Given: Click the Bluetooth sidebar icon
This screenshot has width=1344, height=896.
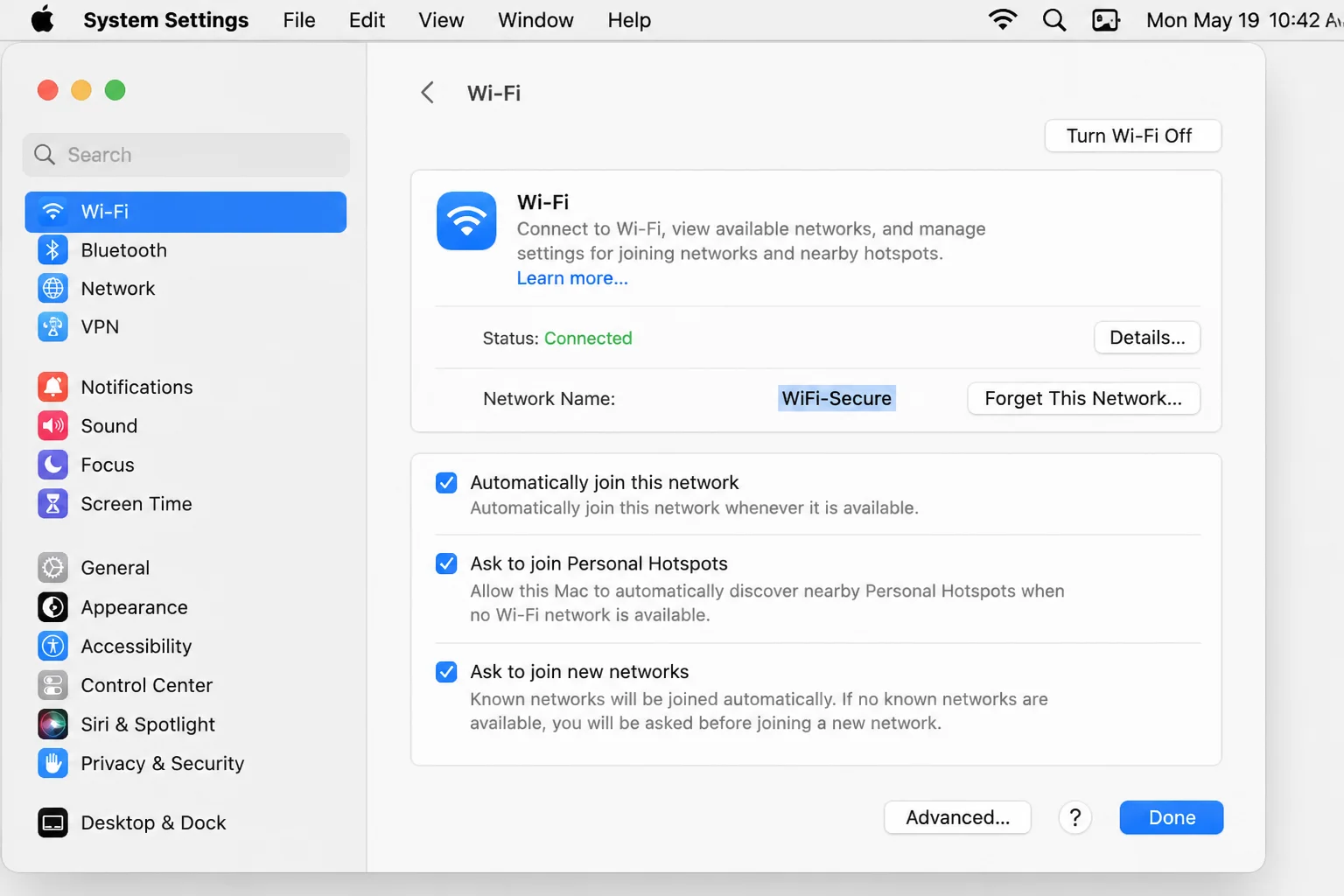Looking at the screenshot, I should coord(53,250).
